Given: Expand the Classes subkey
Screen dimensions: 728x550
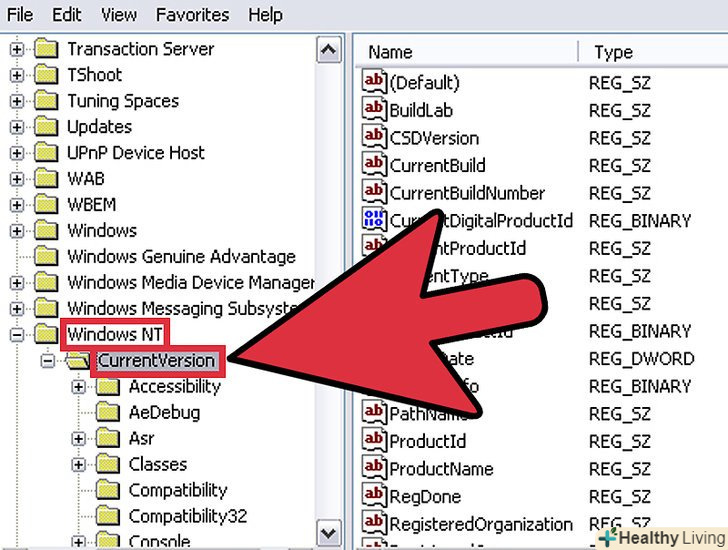Looking at the screenshot, I should [x=78, y=465].
